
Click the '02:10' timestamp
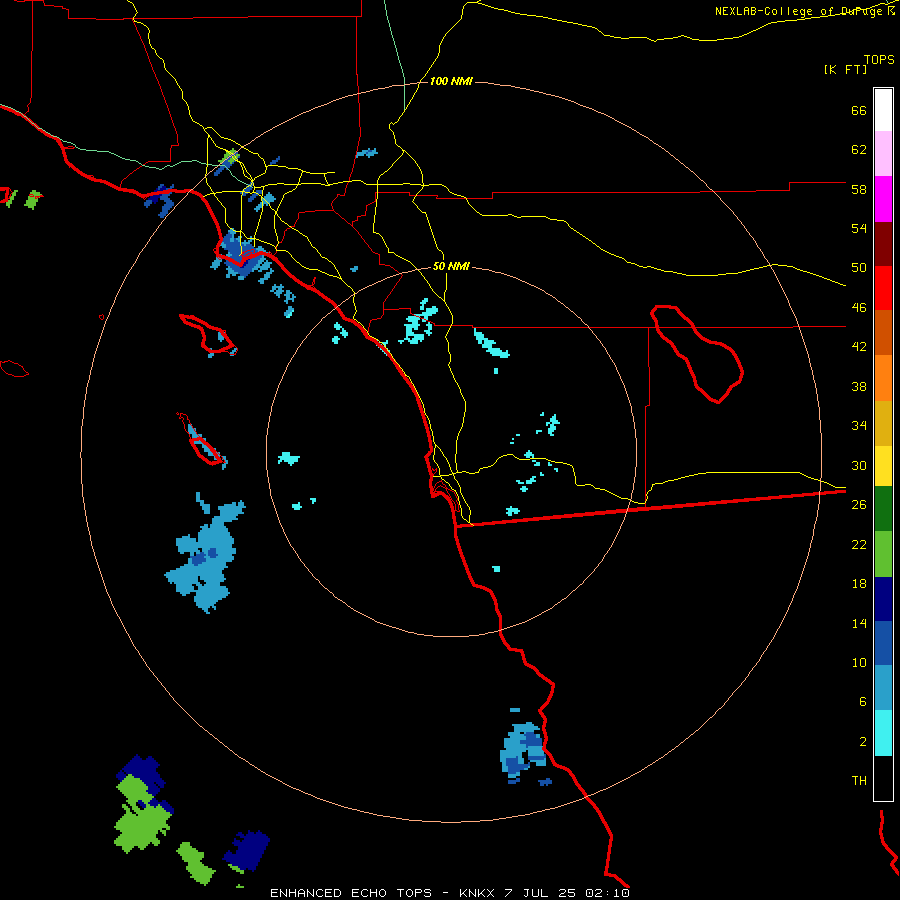coord(607,893)
